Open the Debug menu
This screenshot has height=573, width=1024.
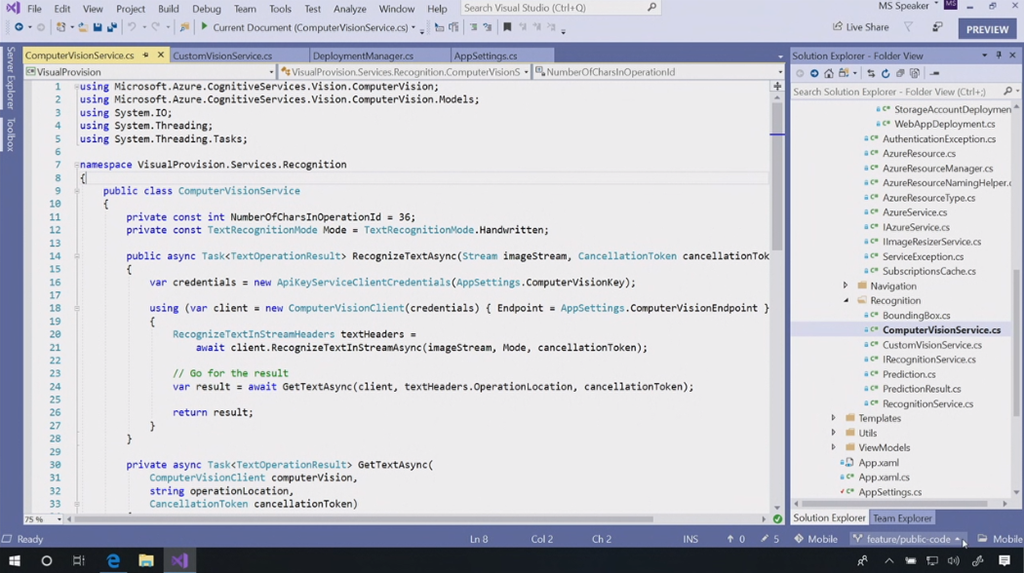tap(206, 9)
